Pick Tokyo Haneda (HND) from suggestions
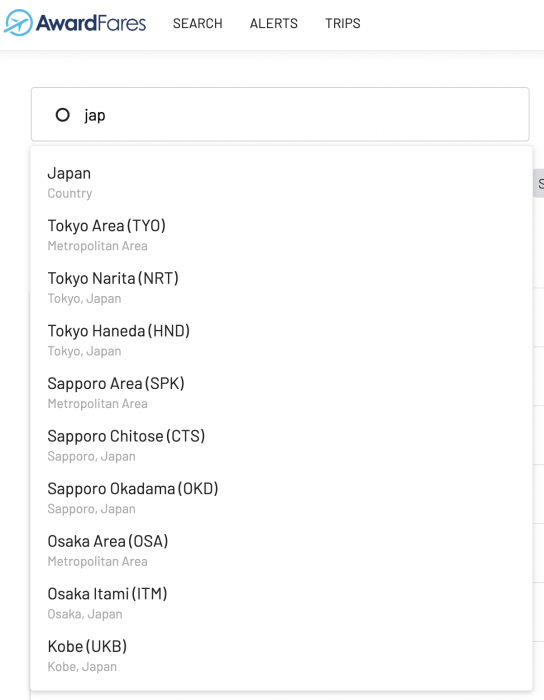 tap(281, 341)
